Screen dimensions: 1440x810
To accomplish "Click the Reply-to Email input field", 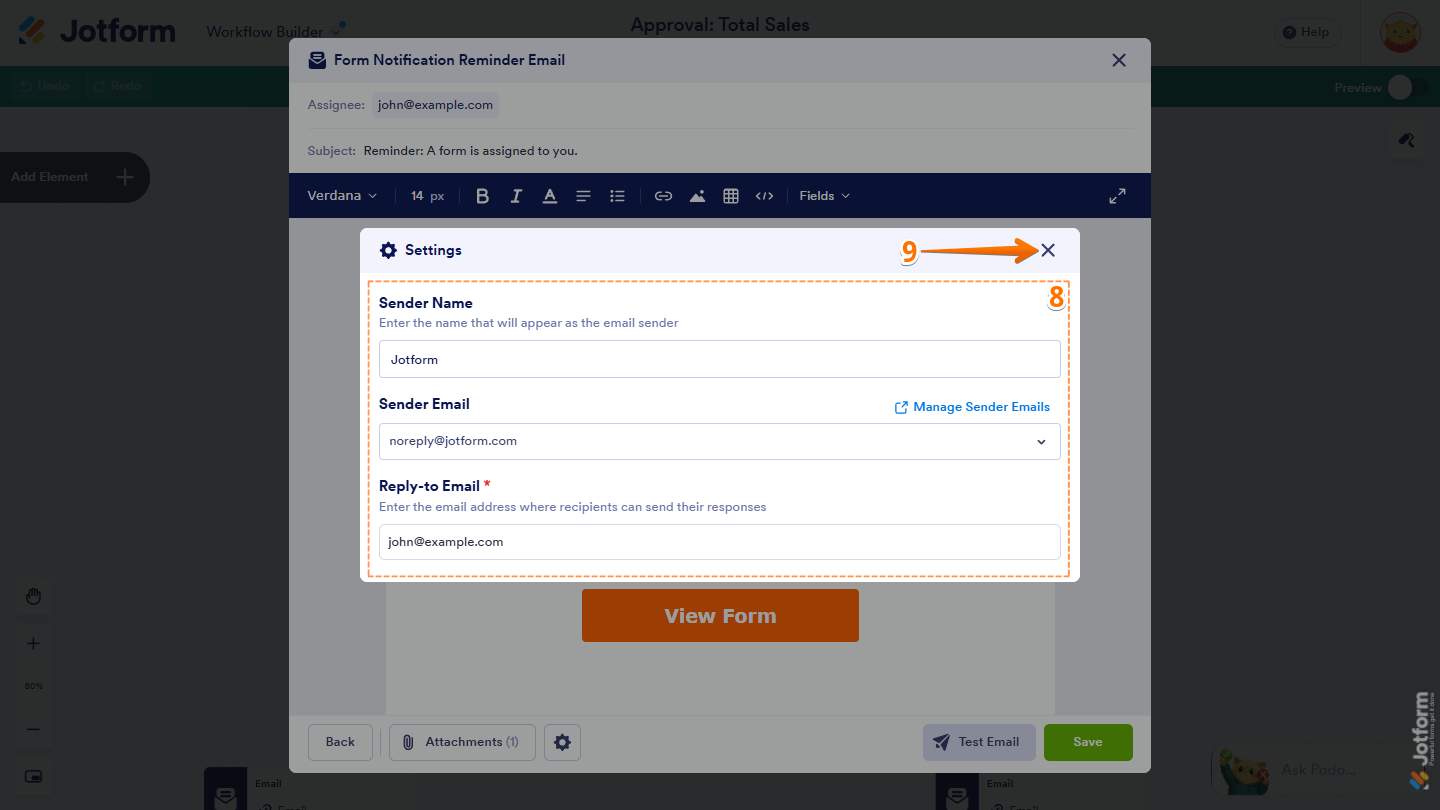I will (x=719, y=542).
